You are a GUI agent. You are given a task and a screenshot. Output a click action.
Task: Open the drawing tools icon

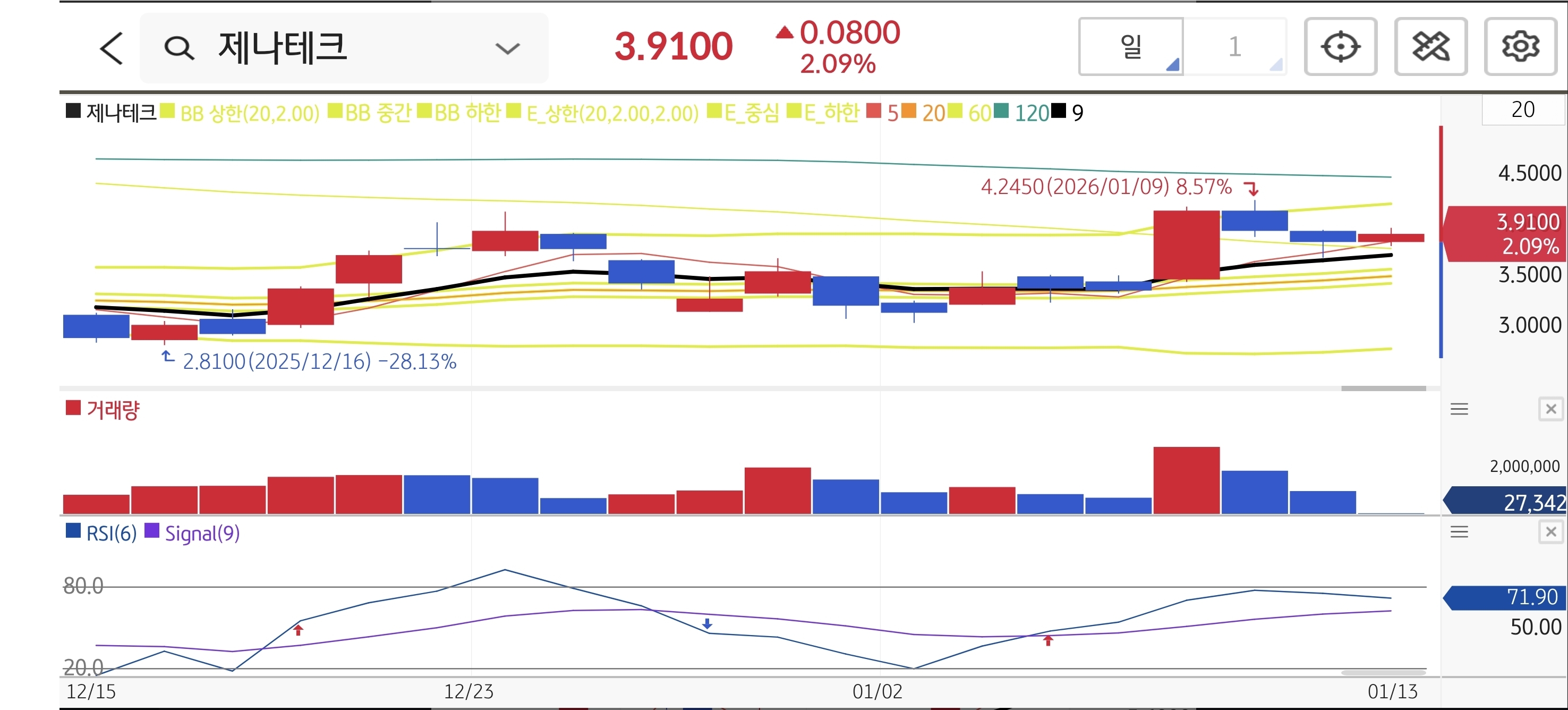tap(1430, 47)
